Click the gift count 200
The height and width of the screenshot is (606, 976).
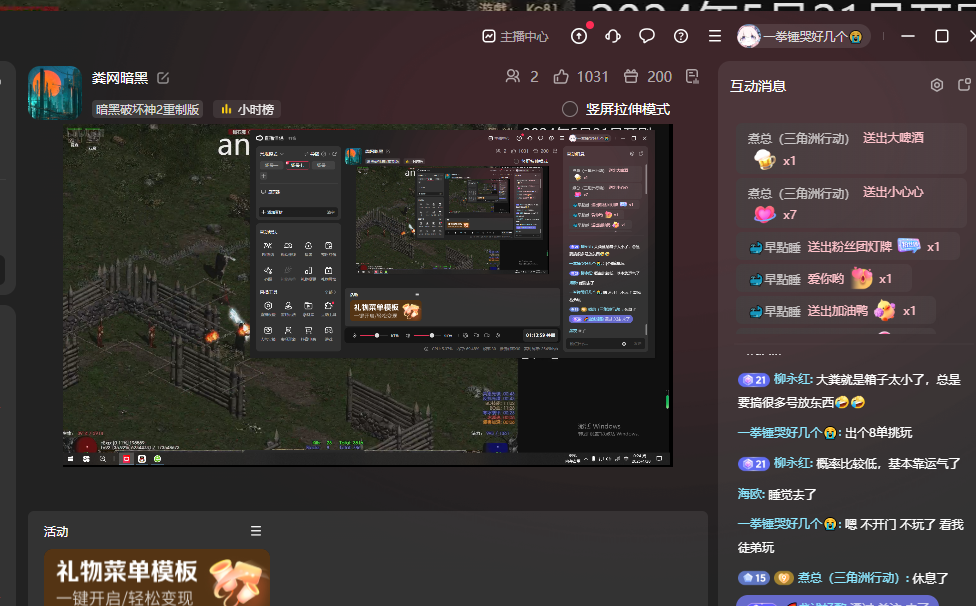(659, 77)
